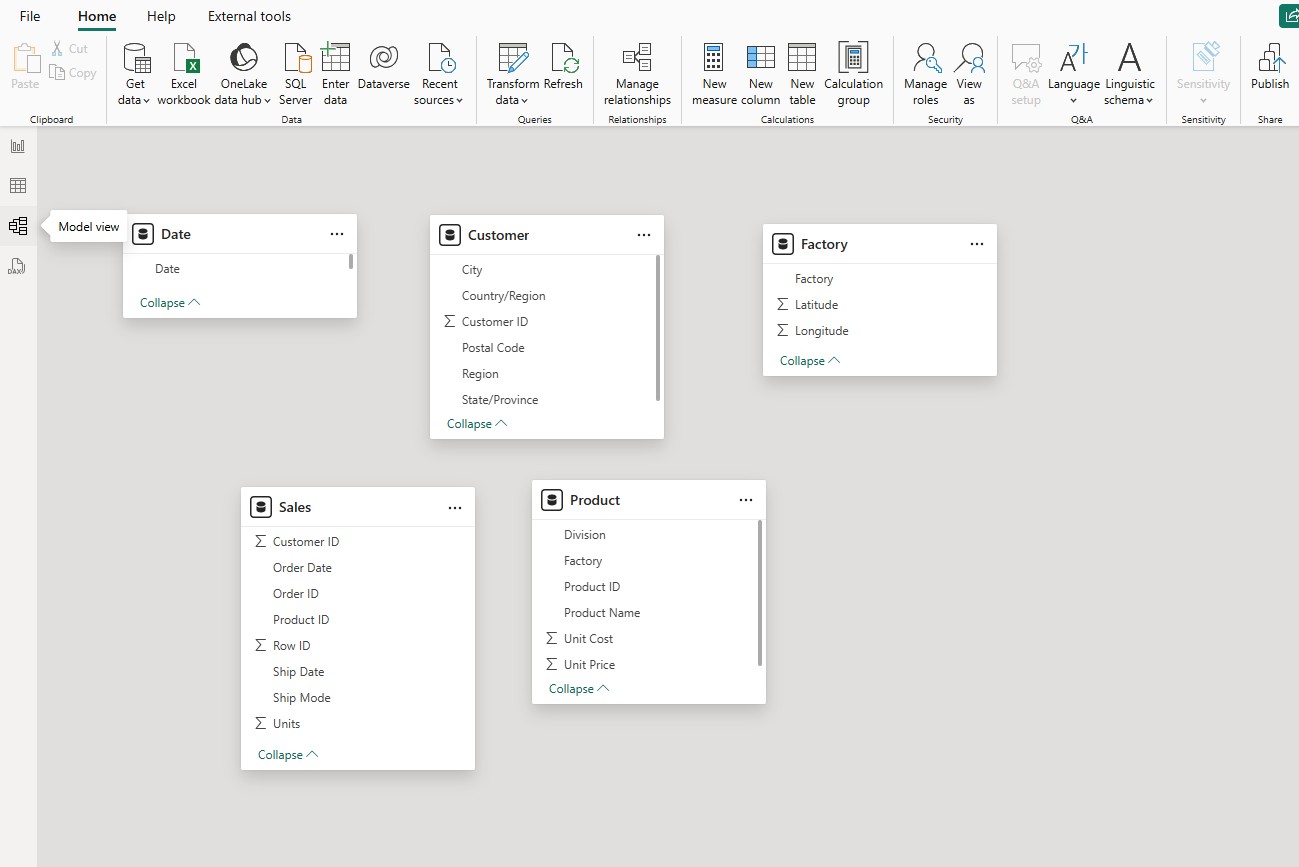This screenshot has width=1299, height=867.
Task: Collapse the Date table card
Action: coord(170,303)
